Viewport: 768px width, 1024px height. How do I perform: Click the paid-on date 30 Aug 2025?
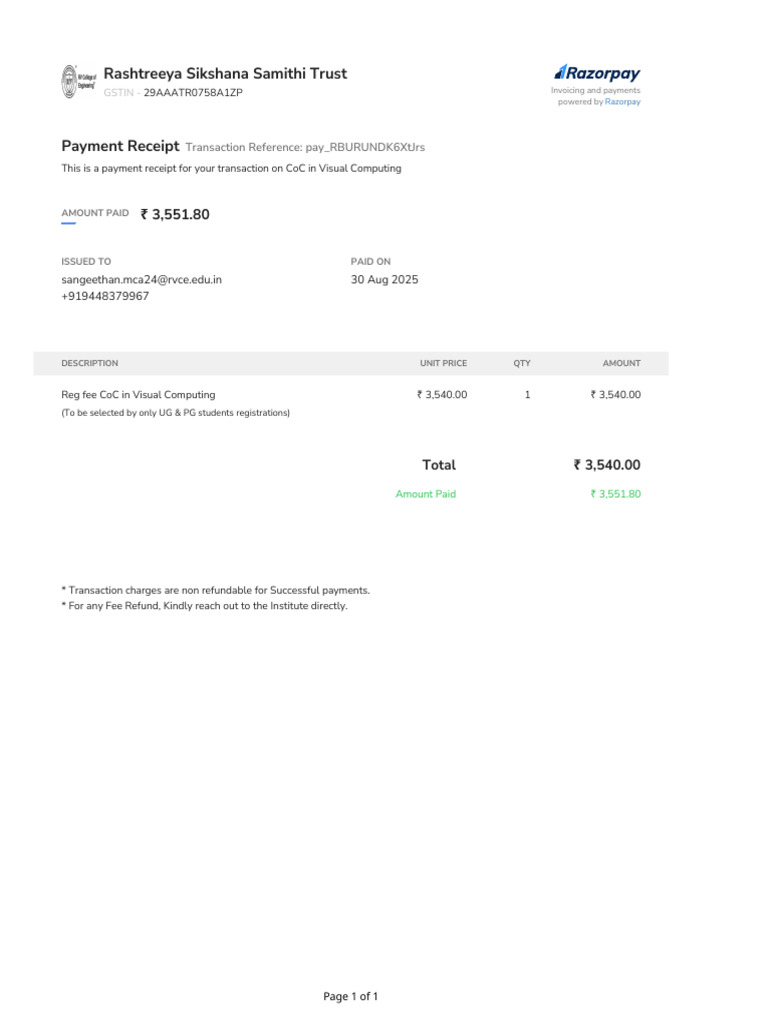[x=384, y=280]
